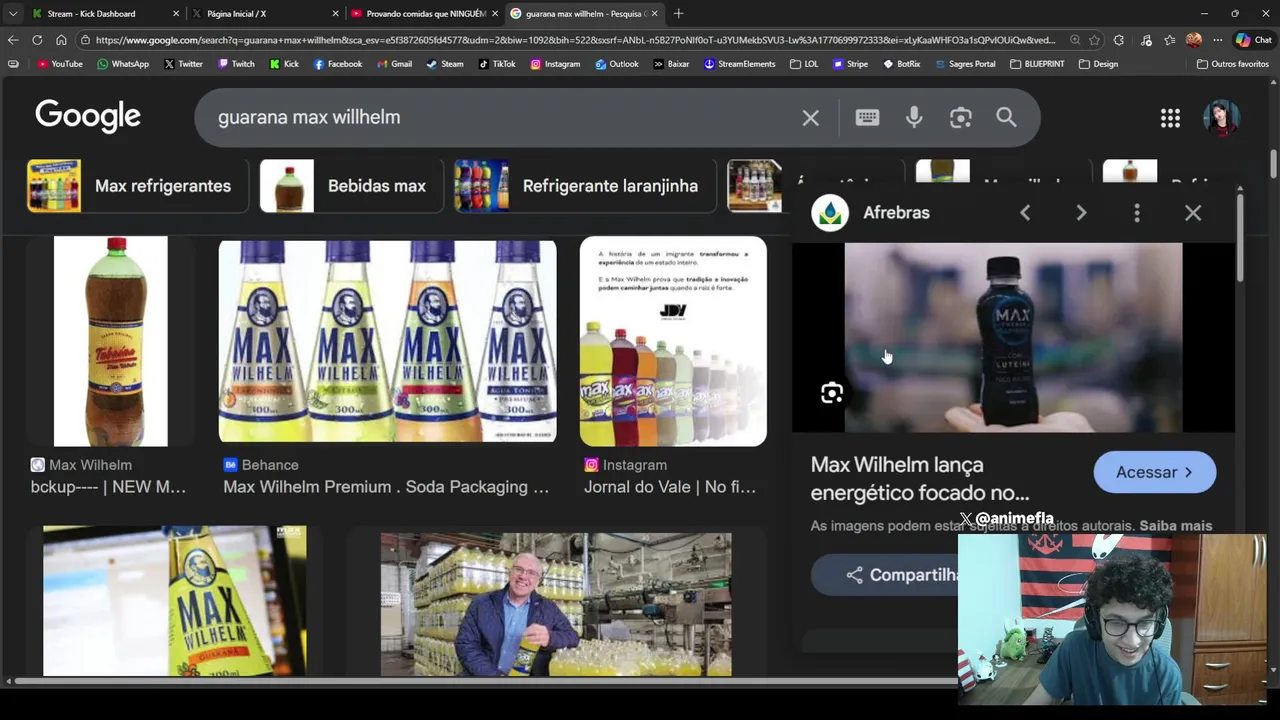Open the Design bookmarks folder
The height and width of the screenshot is (720, 1280).
pos(1098,64)
